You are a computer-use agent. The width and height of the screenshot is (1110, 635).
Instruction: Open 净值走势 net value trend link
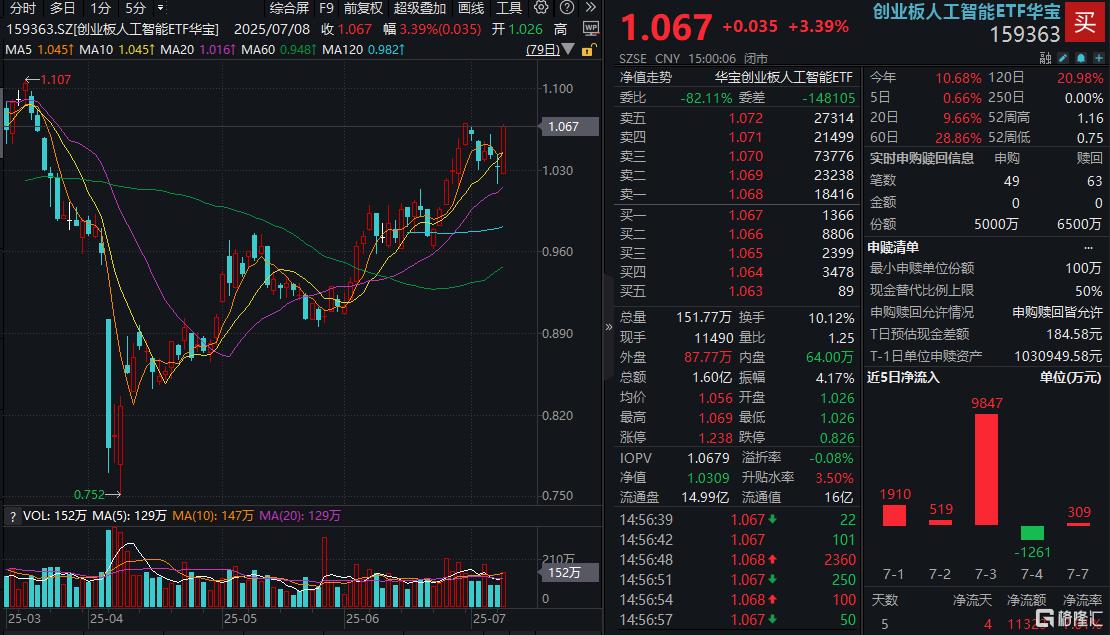click(x=646, y=77)
